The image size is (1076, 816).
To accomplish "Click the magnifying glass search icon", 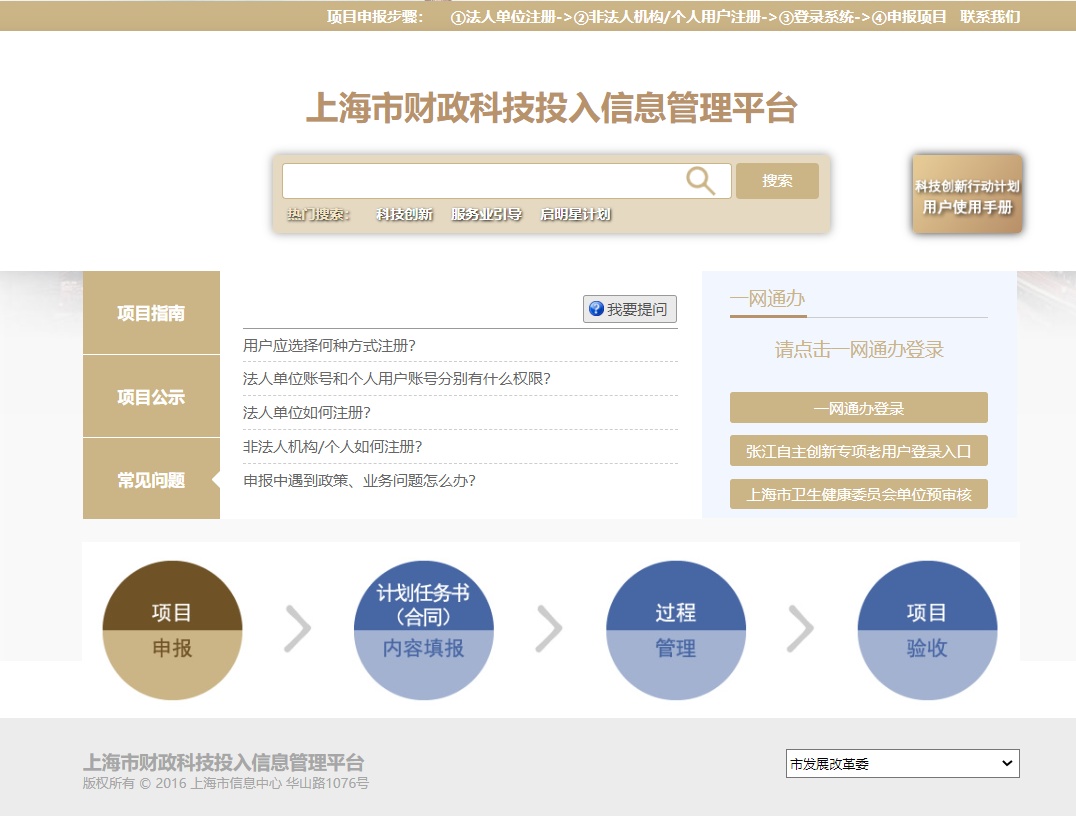I will [700, 180].
